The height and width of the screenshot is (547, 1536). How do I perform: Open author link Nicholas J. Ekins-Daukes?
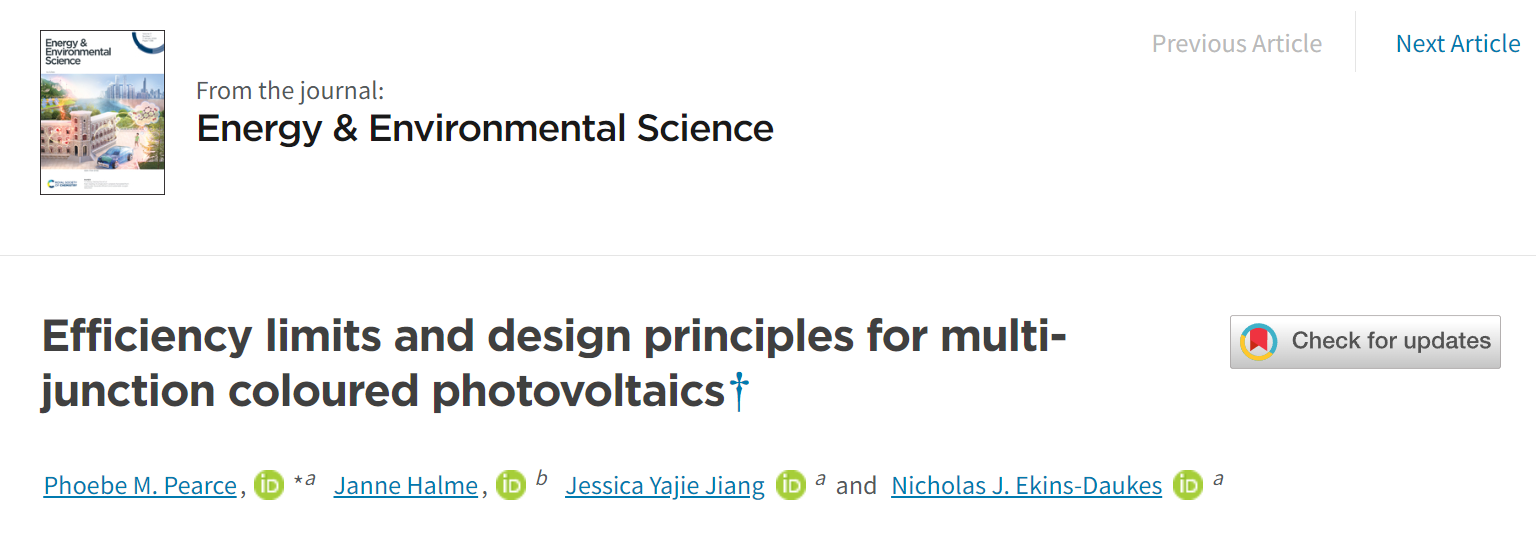[x=1026, y=486]
